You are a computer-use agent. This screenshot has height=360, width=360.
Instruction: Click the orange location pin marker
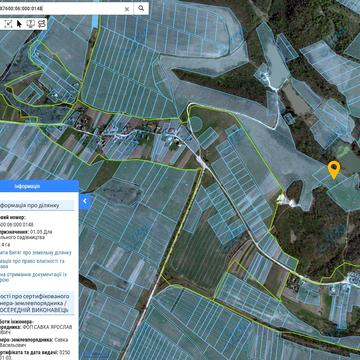(334, 170)
